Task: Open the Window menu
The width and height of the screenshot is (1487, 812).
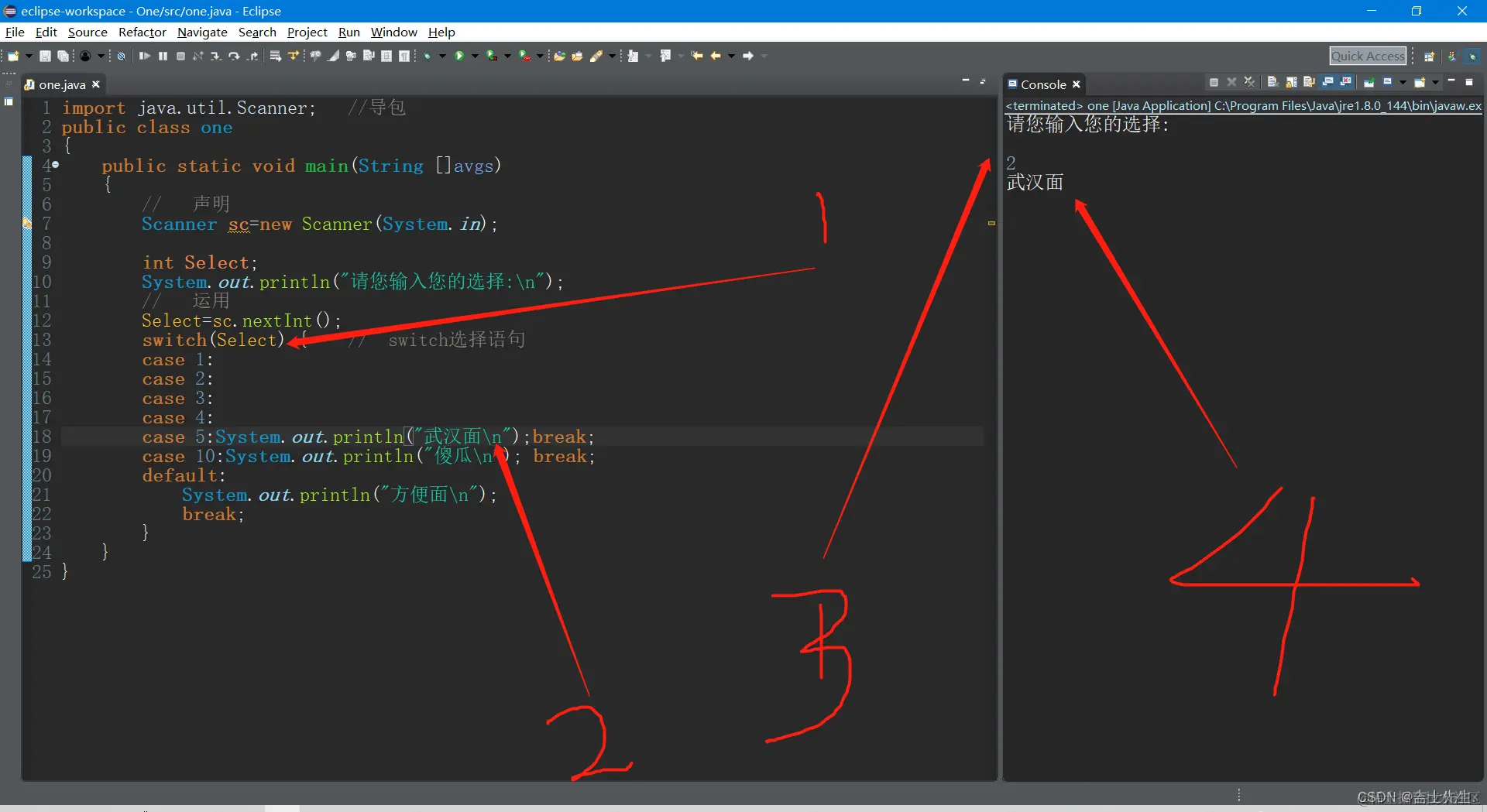Action: pyautogui.click(x=393, y=32)
